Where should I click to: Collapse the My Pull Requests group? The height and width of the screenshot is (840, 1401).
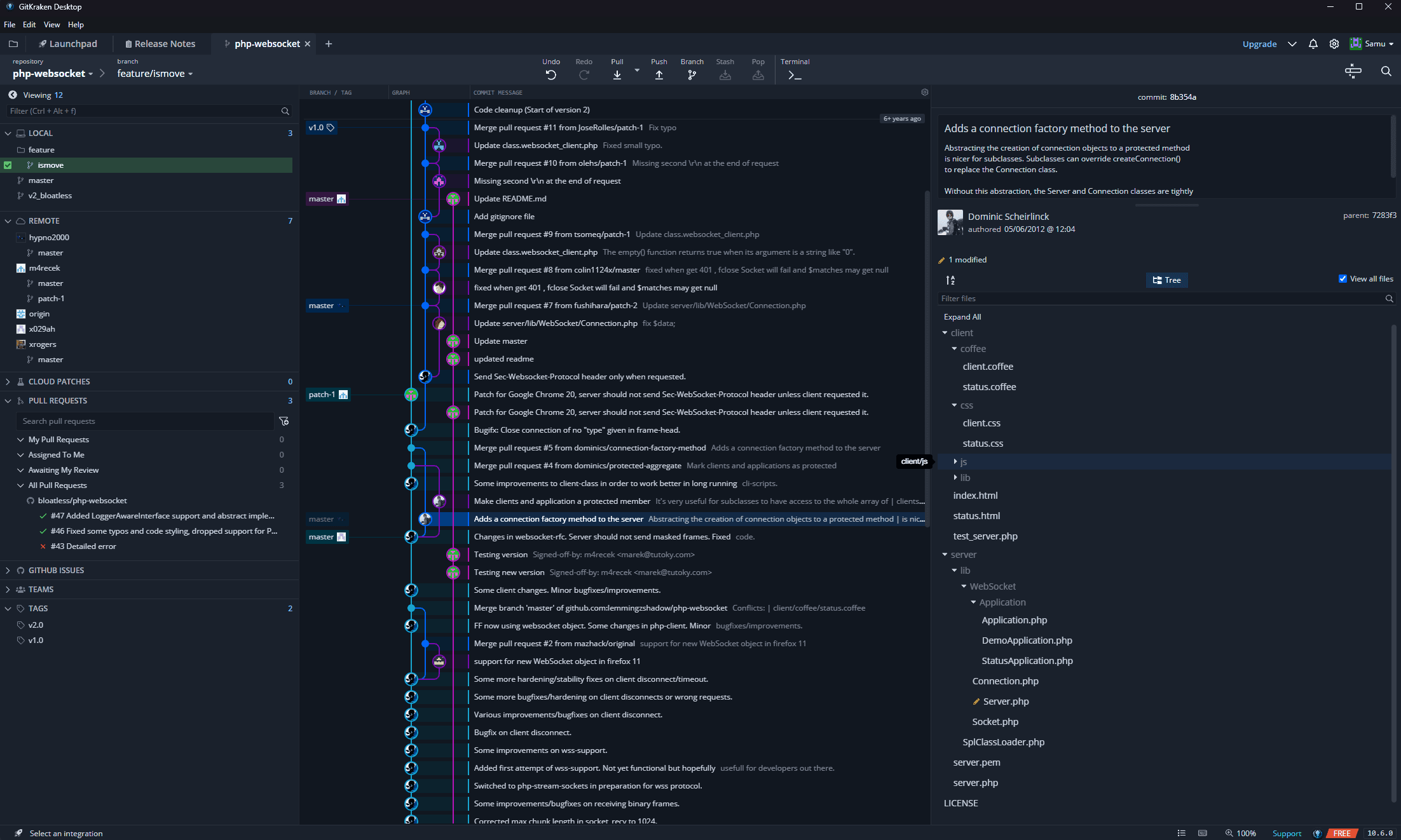tap(20, 440)
